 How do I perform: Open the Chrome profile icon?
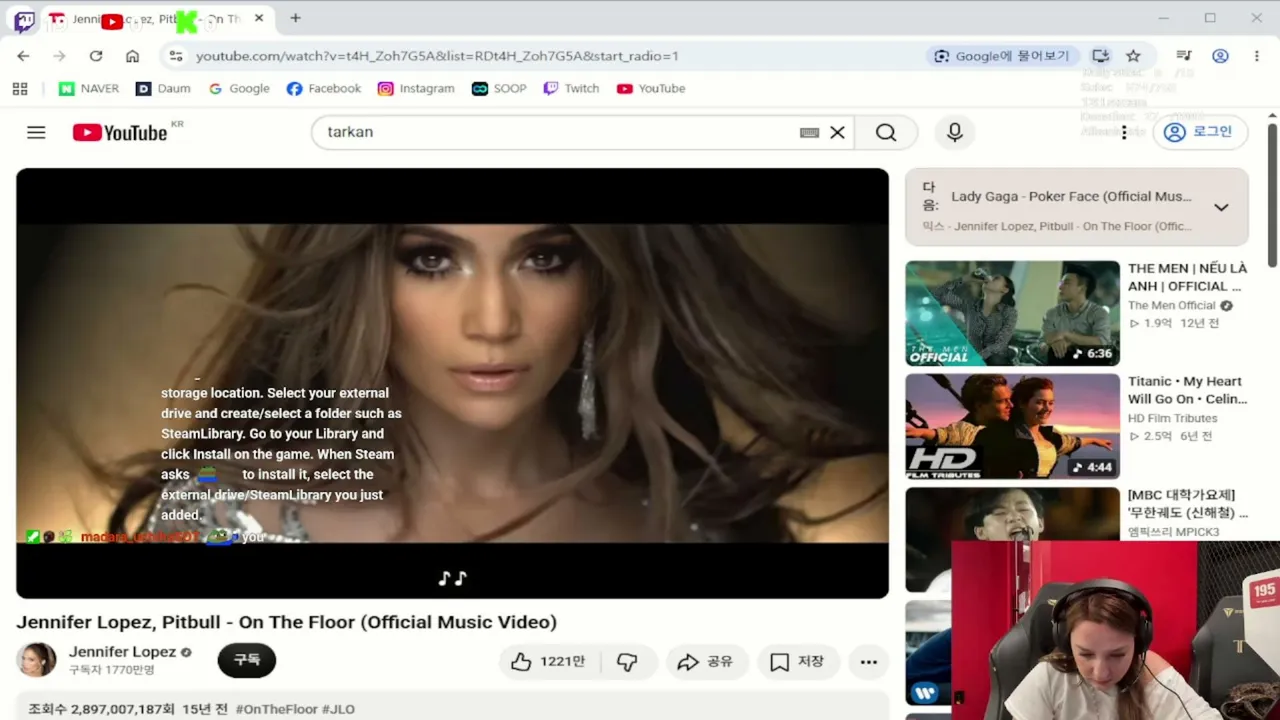coord(1220,56)
